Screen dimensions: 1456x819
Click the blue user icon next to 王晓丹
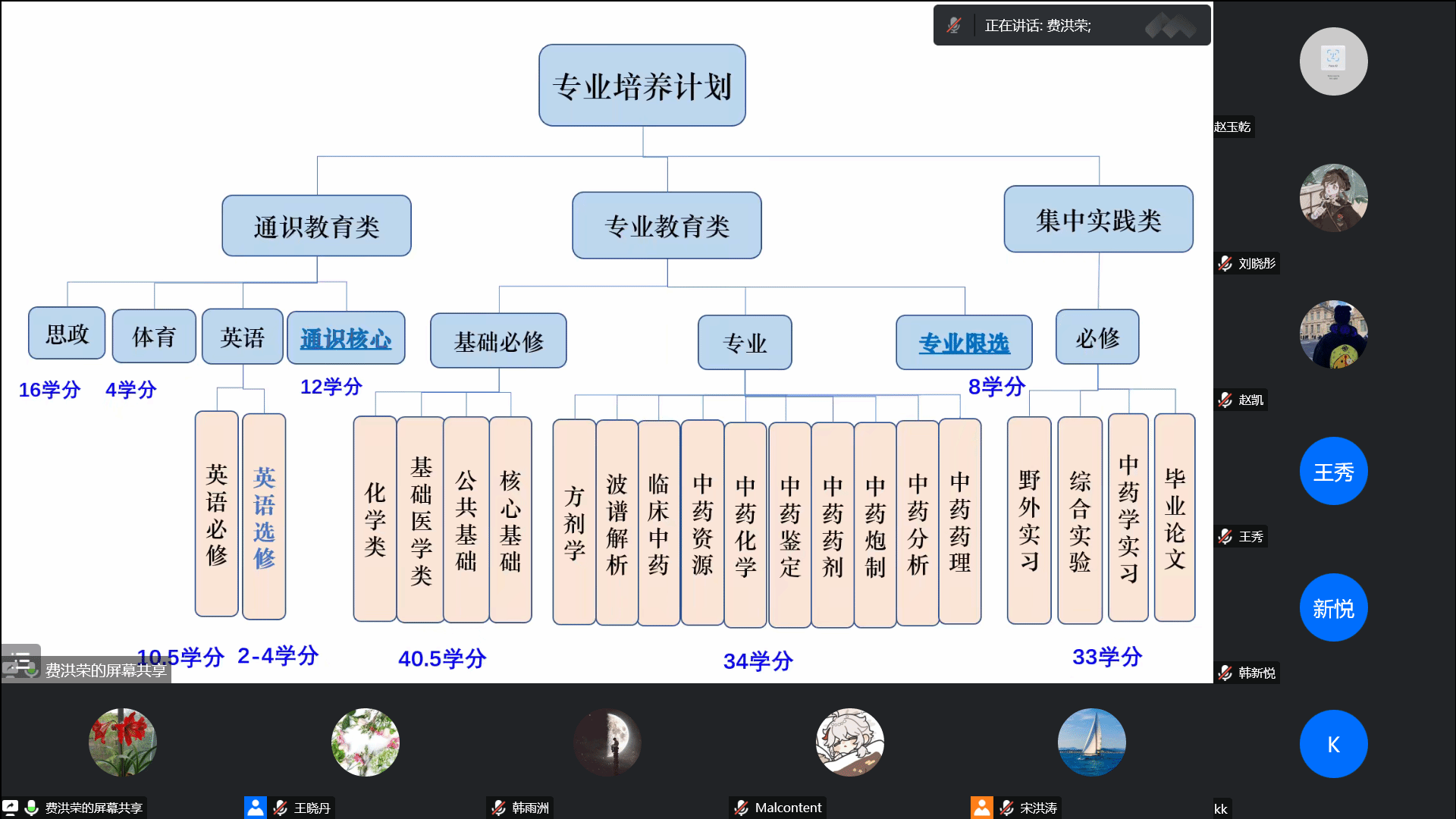pyautogui.click(x=256, y=808)
